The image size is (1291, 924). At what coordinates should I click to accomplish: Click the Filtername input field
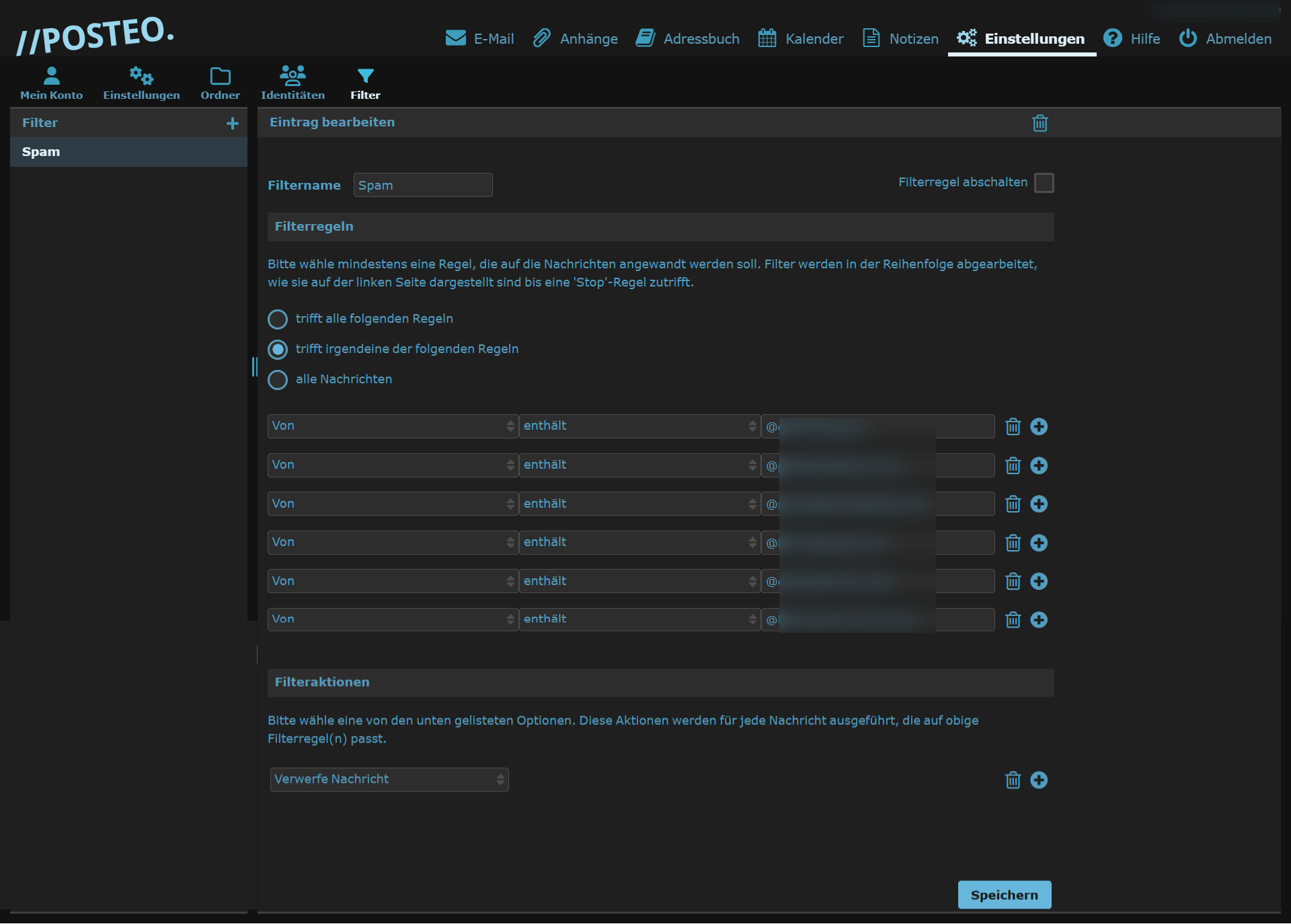pos(423,185)
